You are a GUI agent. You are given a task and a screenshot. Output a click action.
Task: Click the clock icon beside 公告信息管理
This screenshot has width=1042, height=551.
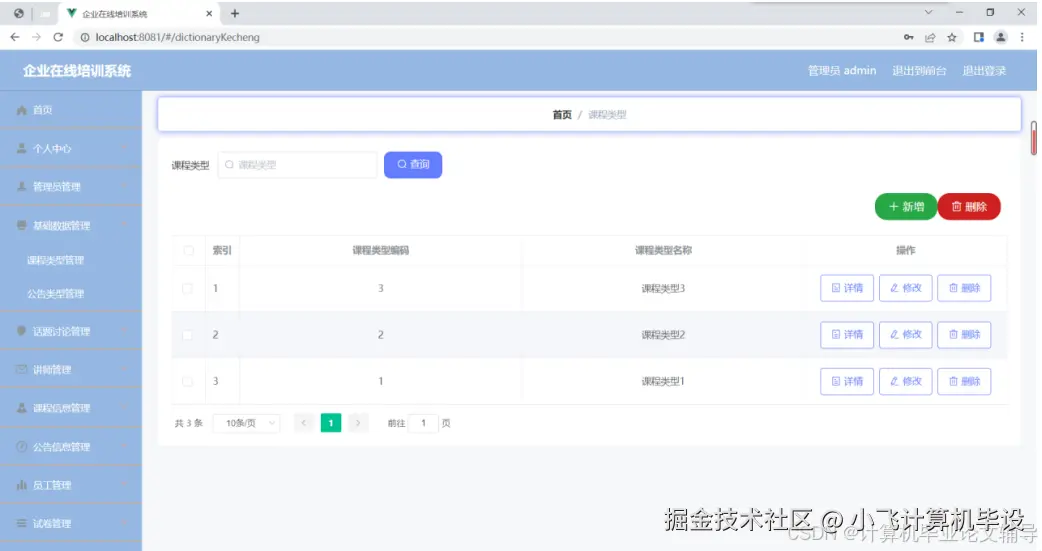pos(21,447)
